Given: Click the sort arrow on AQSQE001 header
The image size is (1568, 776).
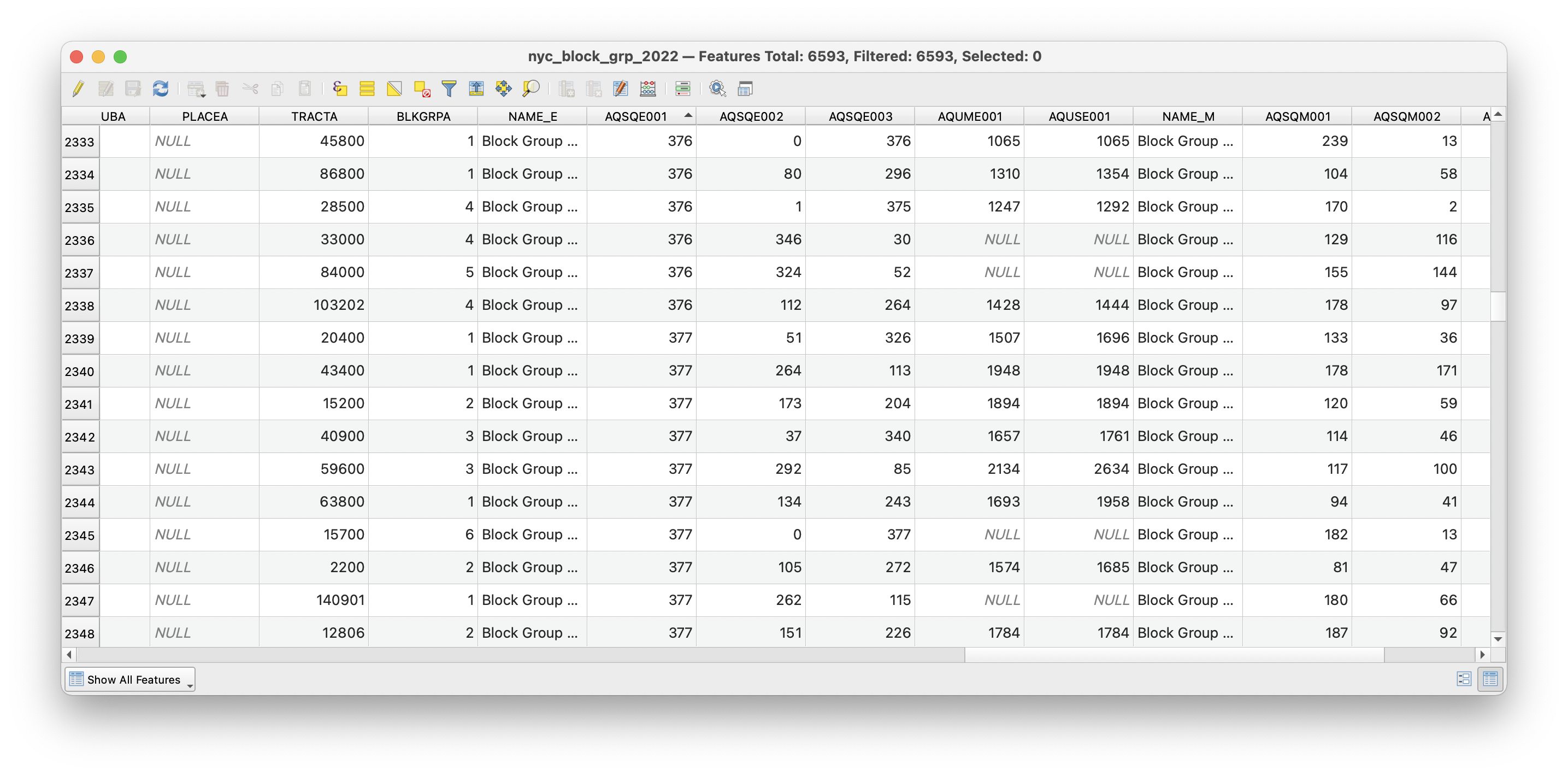Looking at the screenshot, I should [688, 115].
